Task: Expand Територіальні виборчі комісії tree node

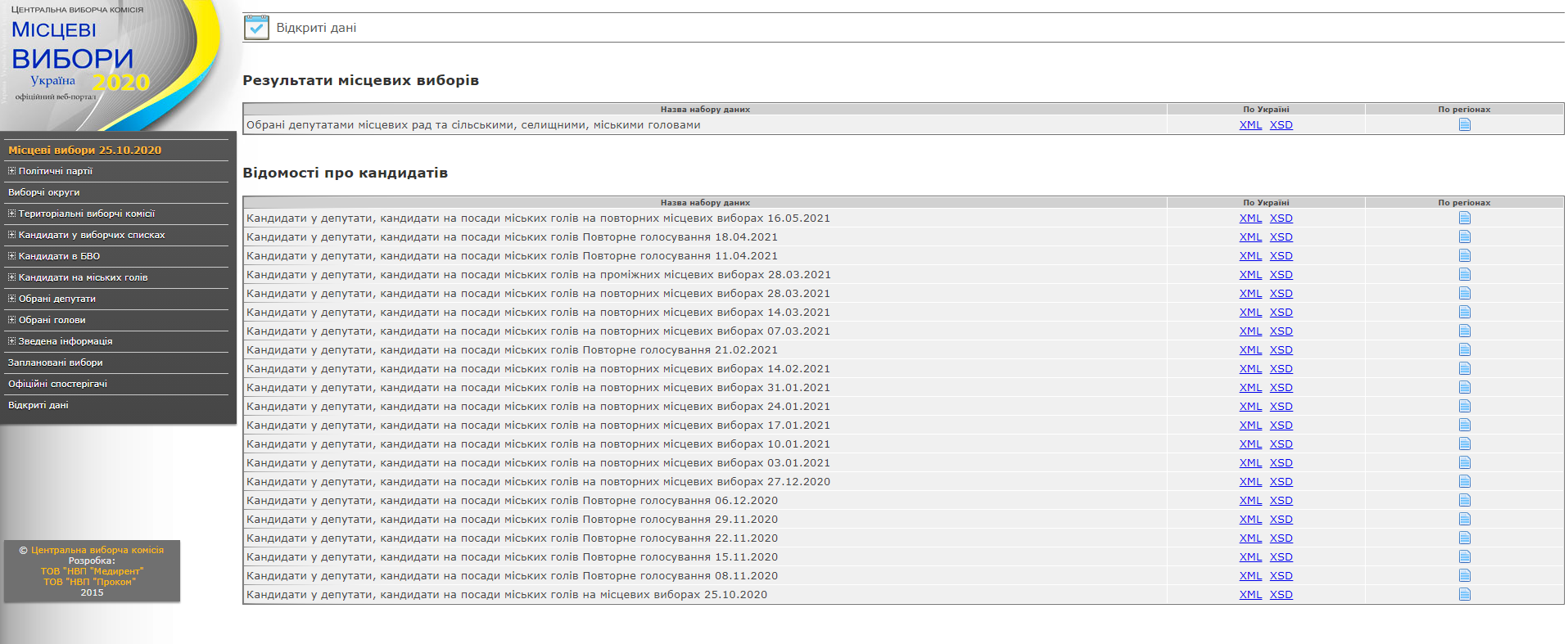Action: point(11,214)
